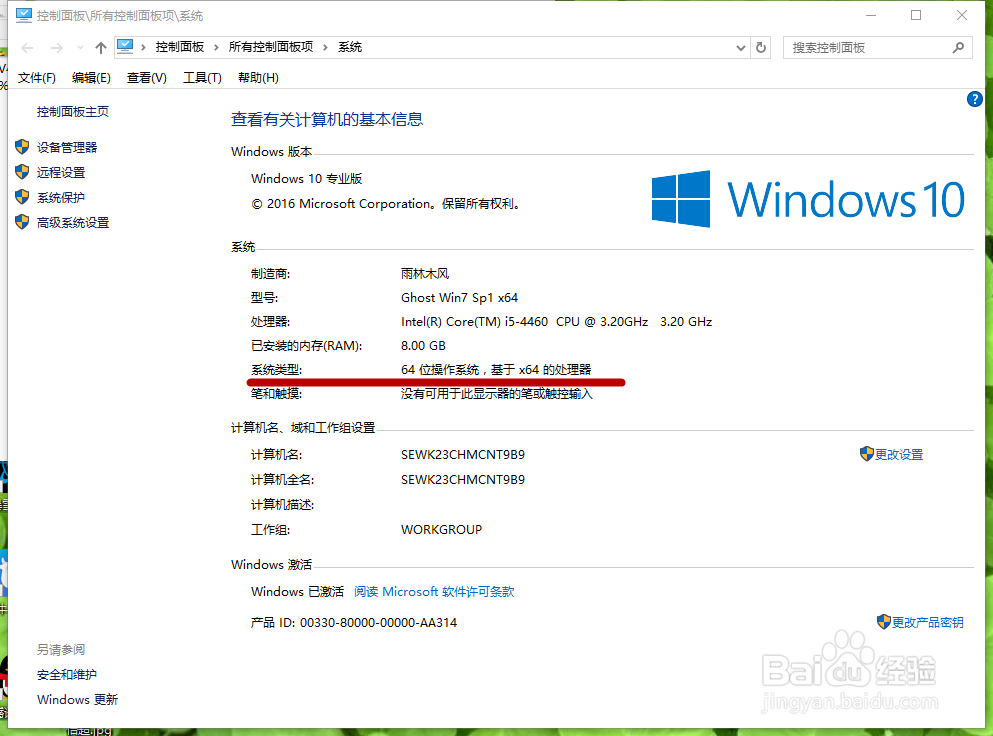Open Windows 更新 link
The width and height of the screenshot is (993, 736).
[x=77, y=700]
